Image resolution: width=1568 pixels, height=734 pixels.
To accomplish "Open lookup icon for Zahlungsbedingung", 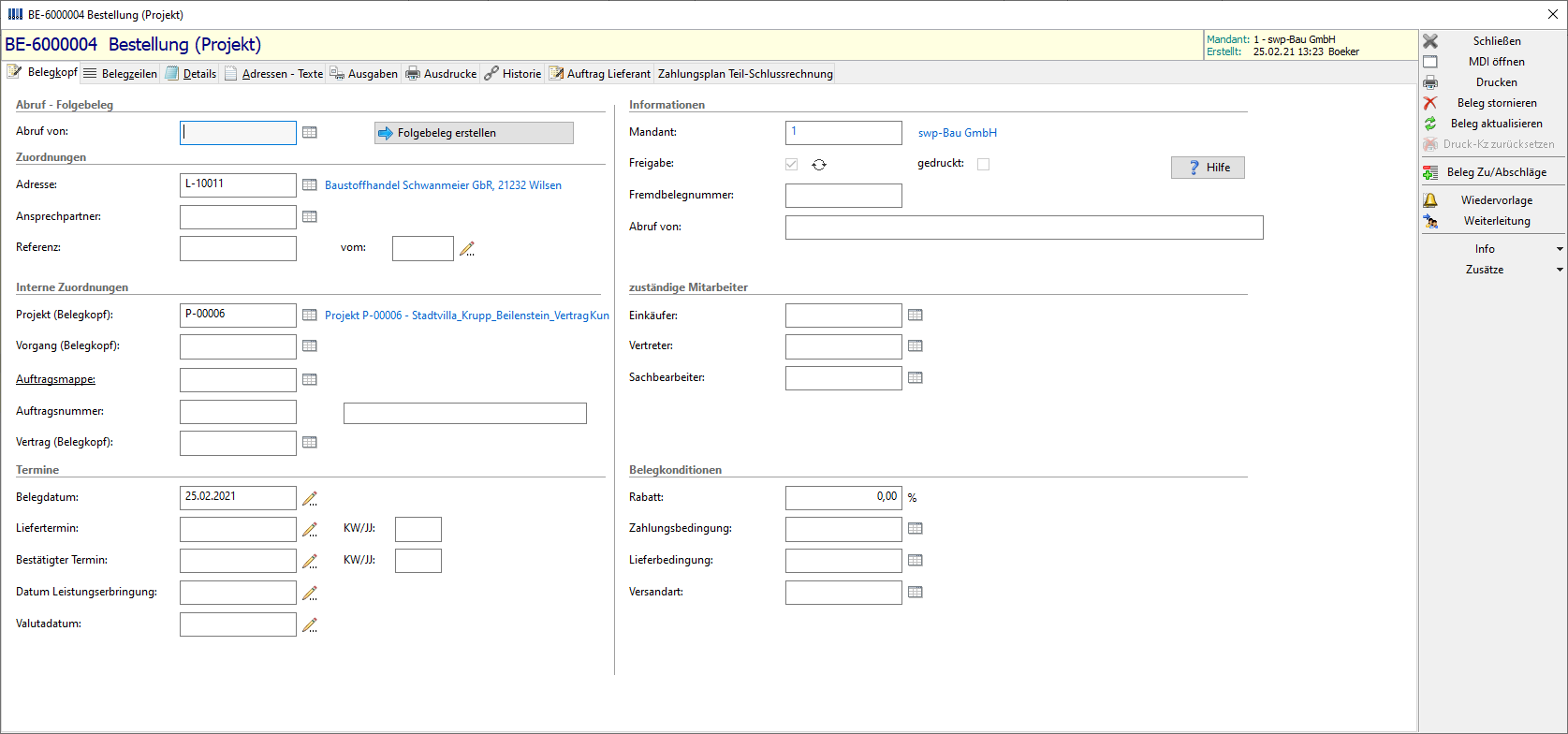I will pyautogui.click(x=916, y=529).
